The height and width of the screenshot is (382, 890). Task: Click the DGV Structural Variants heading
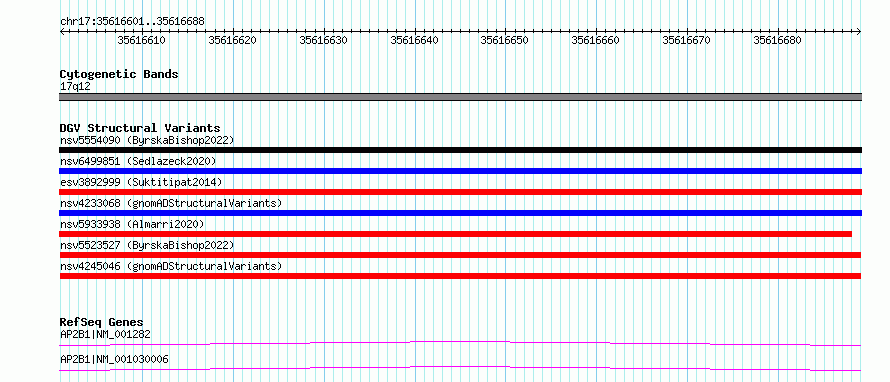(140, 128)
